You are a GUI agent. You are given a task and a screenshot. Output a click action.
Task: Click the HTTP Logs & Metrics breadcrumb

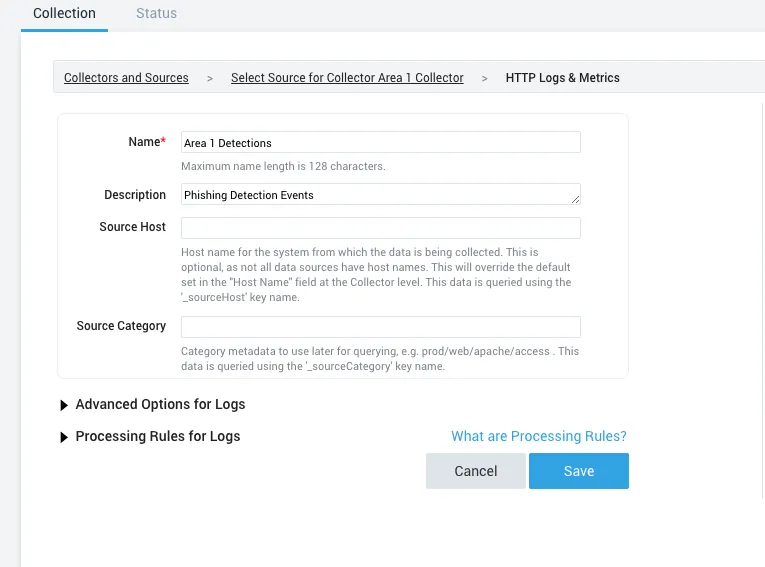tap(562, 78)
